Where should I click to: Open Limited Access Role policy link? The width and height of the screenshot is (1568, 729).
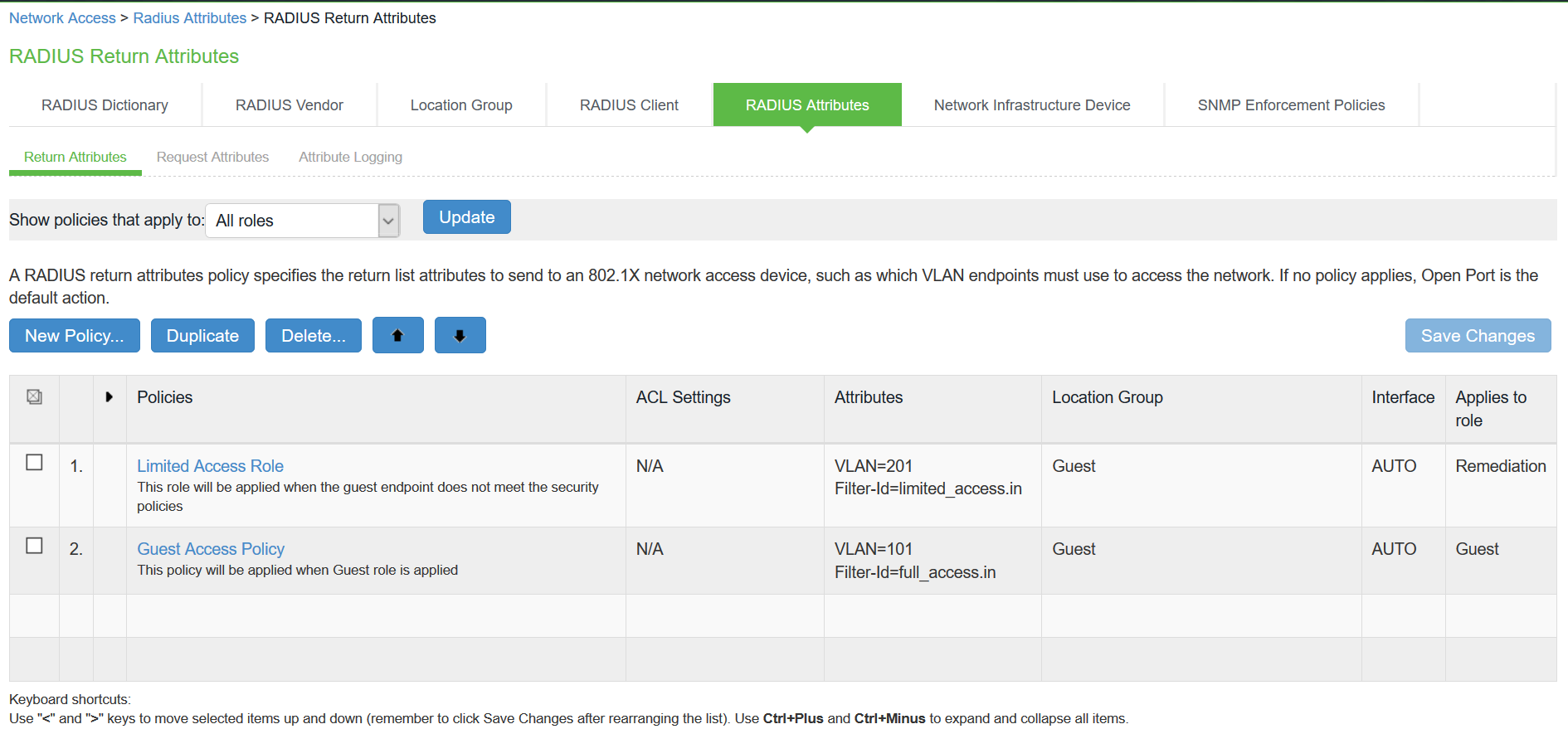(x=210, y=466)
